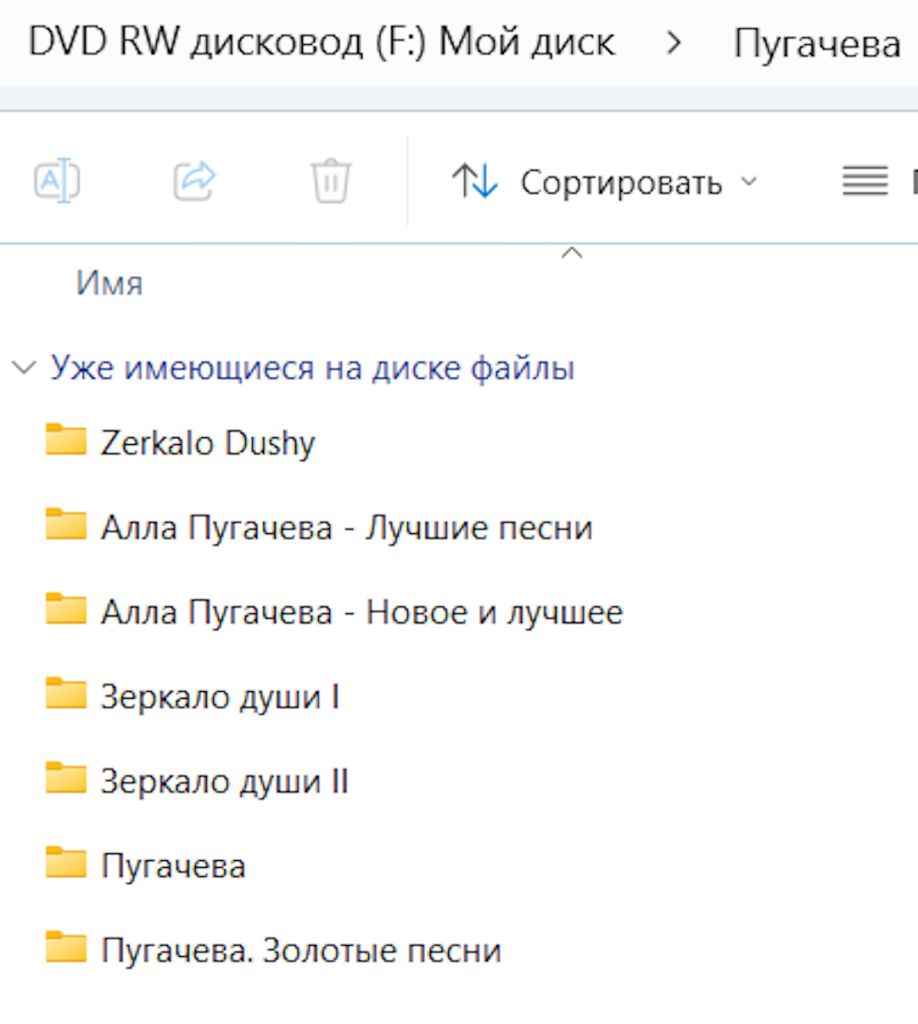918x1024 pixels.
Task: Select the 'Пугачева' folder name in list
Action: 173,866
